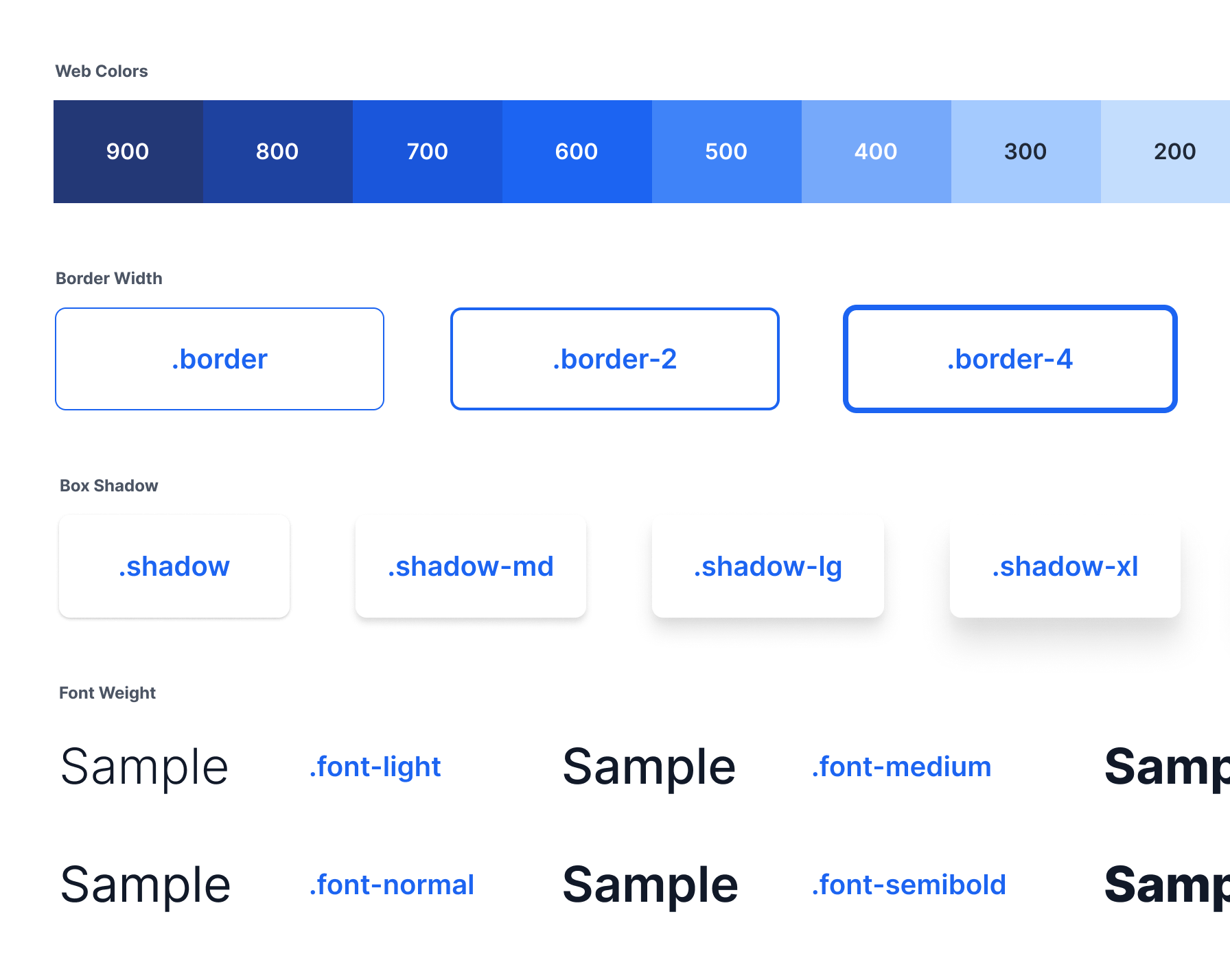Screen dimensions: 1230x980
Task: Click the 900 blue color swatch
Action: [x=128, y=152]
